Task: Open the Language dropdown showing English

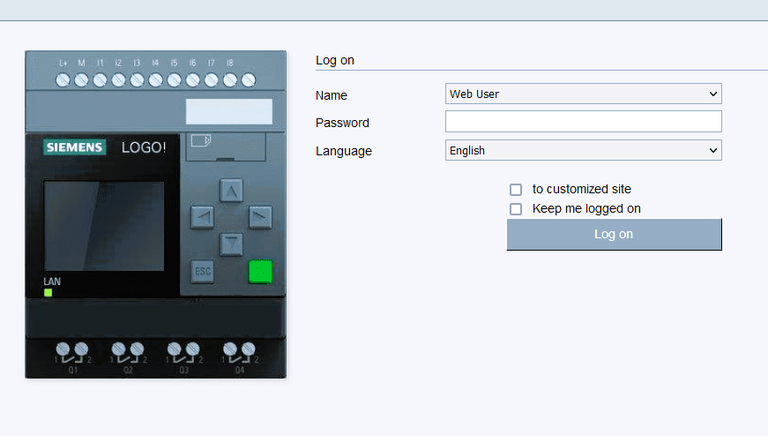Action: coord(583,150)
